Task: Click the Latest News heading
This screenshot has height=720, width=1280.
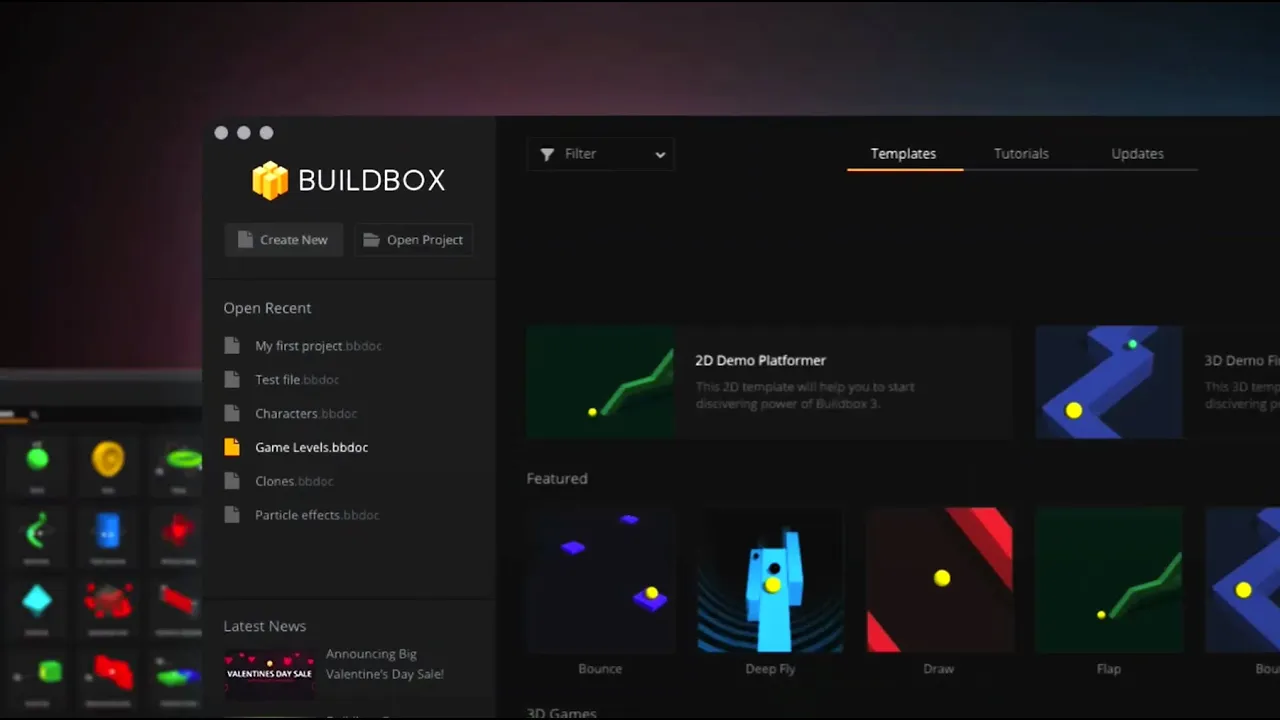Action: [x=265, y=626]
